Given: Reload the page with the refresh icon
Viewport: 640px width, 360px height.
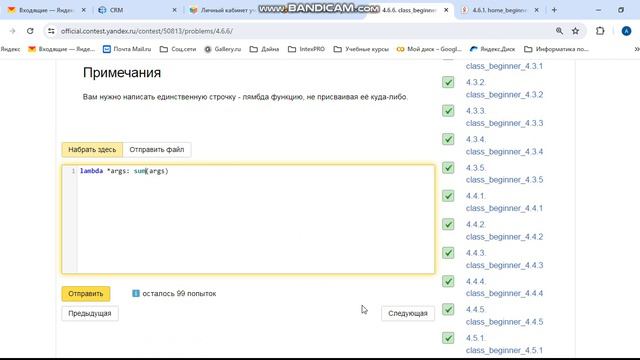Looking at the screenshot, I should (30, 31).
